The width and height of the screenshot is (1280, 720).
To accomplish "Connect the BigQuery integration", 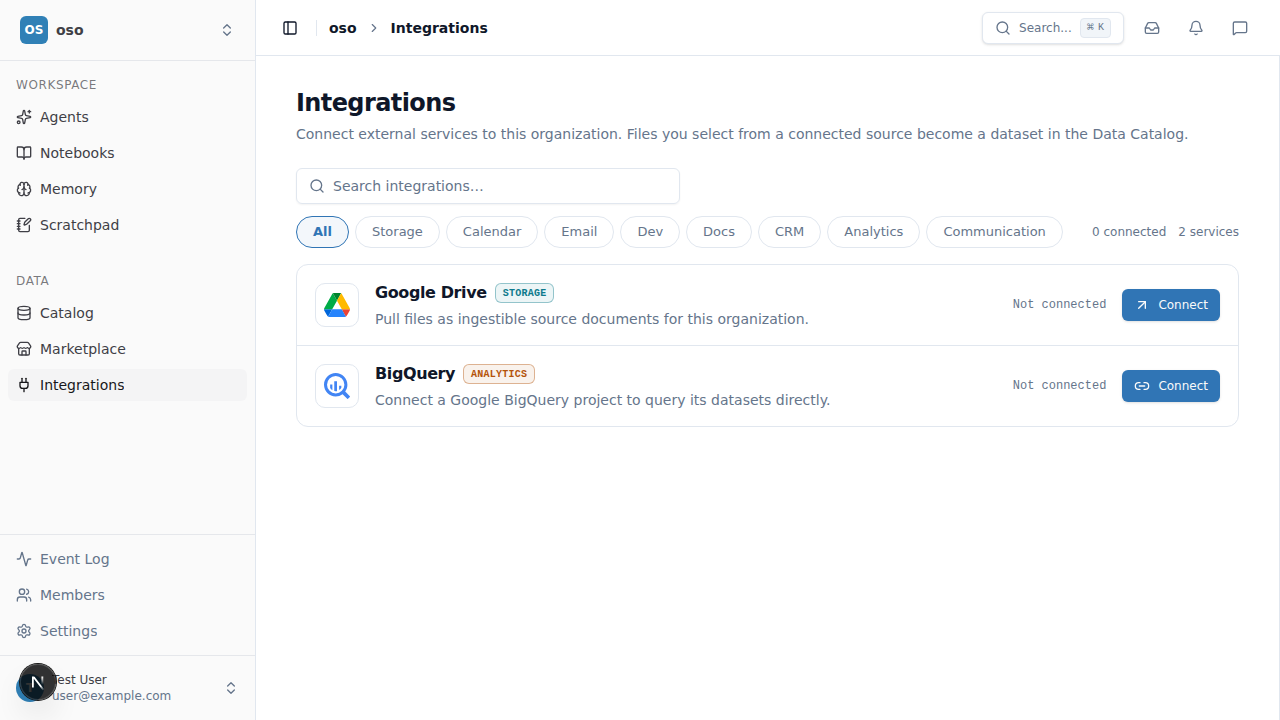I will pyautogui.click(x=1171, y=386).
